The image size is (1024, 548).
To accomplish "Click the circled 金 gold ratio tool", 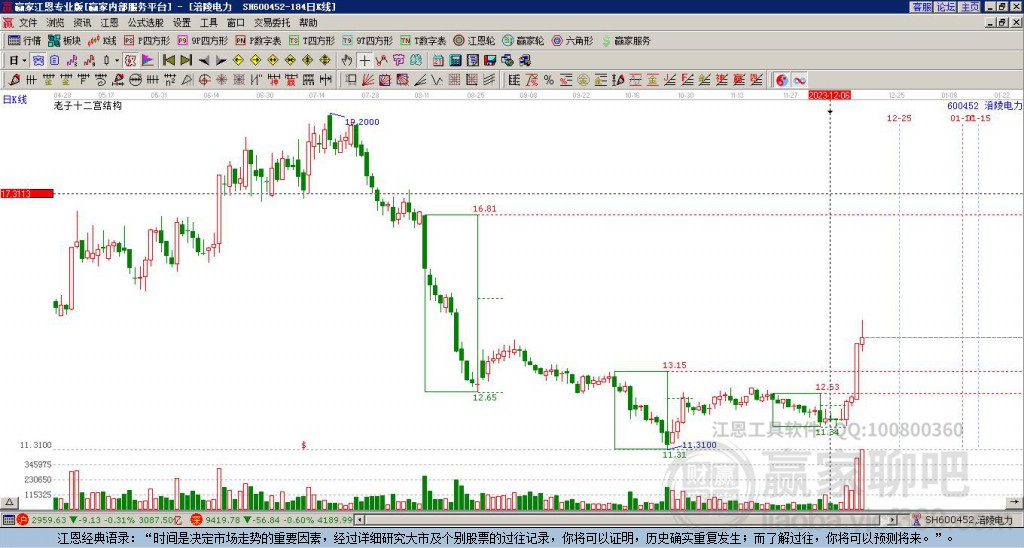I will pyautogui.click(x=583, y=80).
